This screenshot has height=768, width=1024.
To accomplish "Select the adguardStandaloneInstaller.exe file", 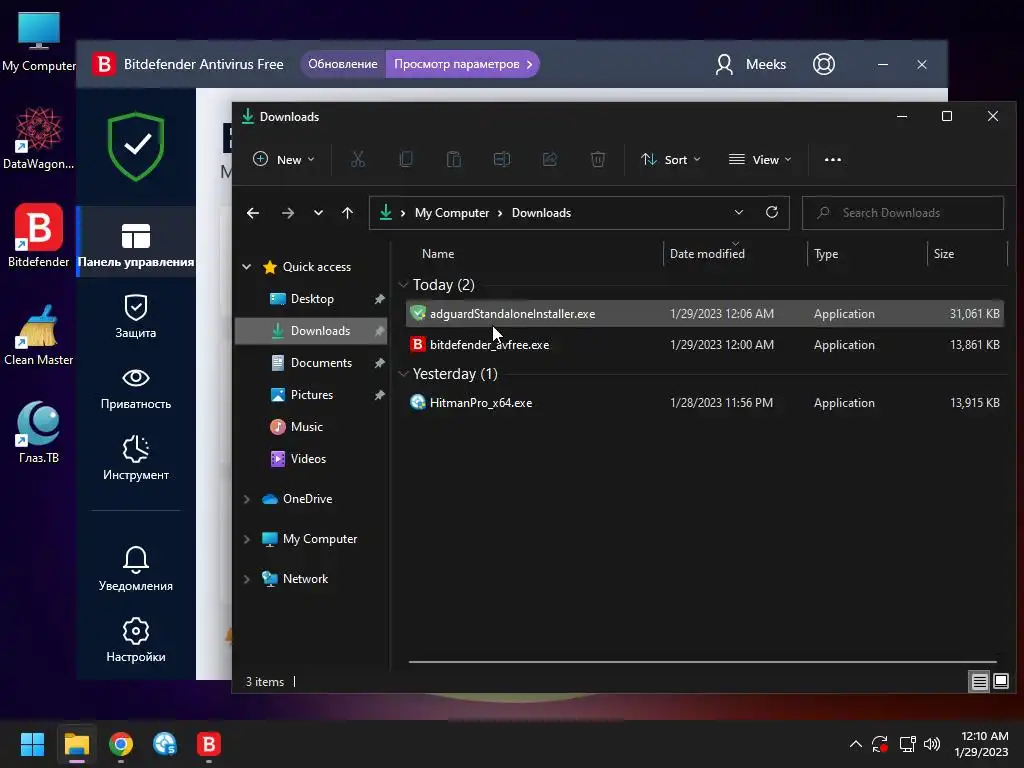I will tap(704, 313).
